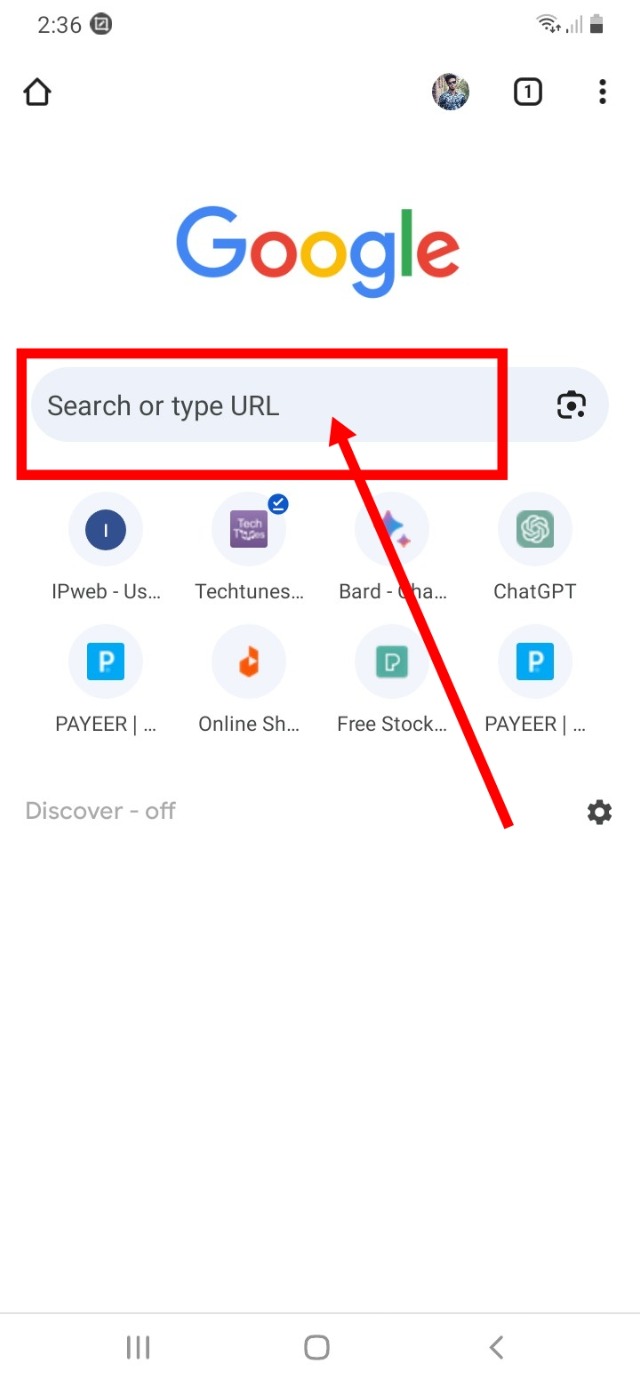Tap the Discover - off label
This screenshot has height=1387, width=640.
tap(100, 811)
